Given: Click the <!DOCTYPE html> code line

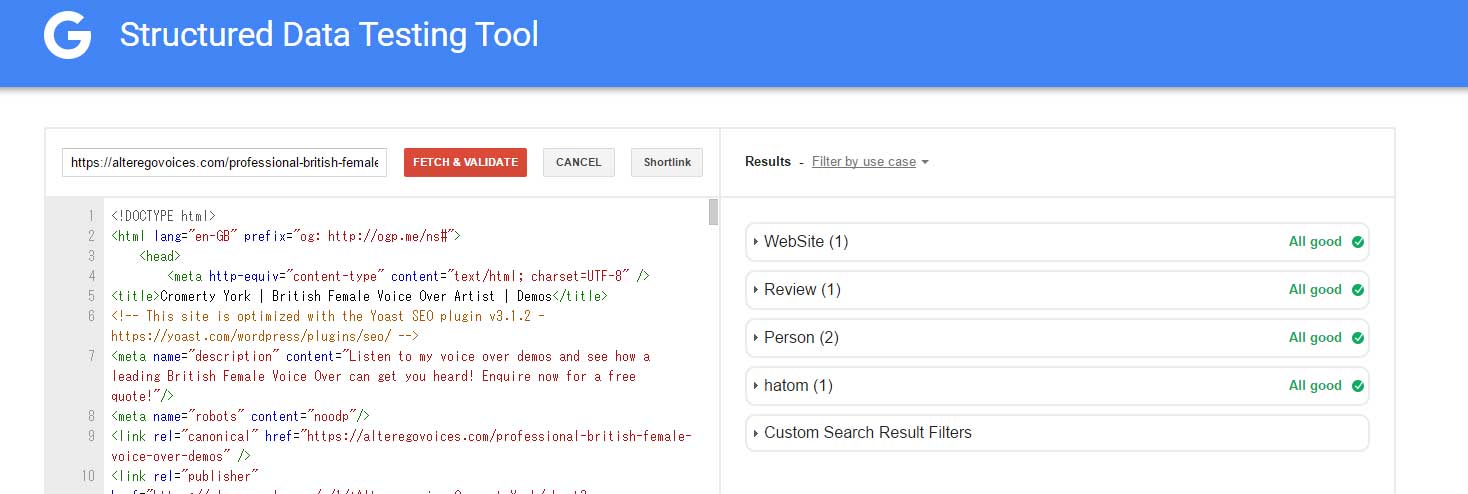Looking at the screenshot, I should pyautogui.click(x=163, y=216).
